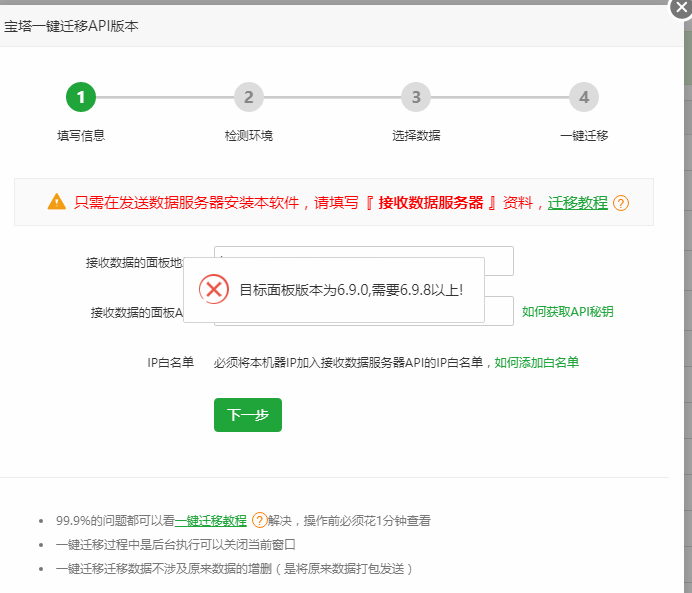Click note 一键迁移过程中是后台执行可以关闭当前窗口
Viewport: 692px width, 593px height.
176,544
